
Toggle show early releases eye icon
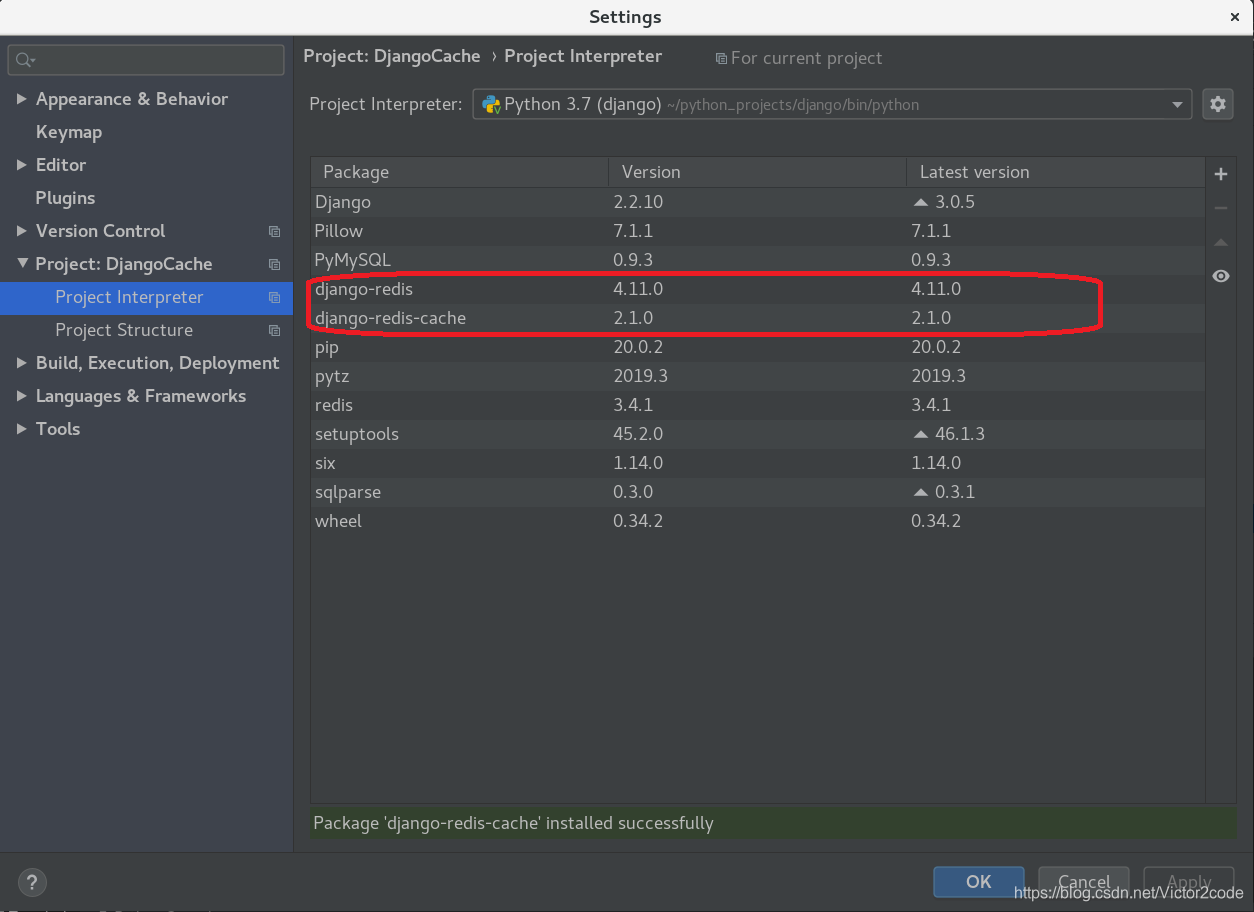click(x=1220, y=276)
